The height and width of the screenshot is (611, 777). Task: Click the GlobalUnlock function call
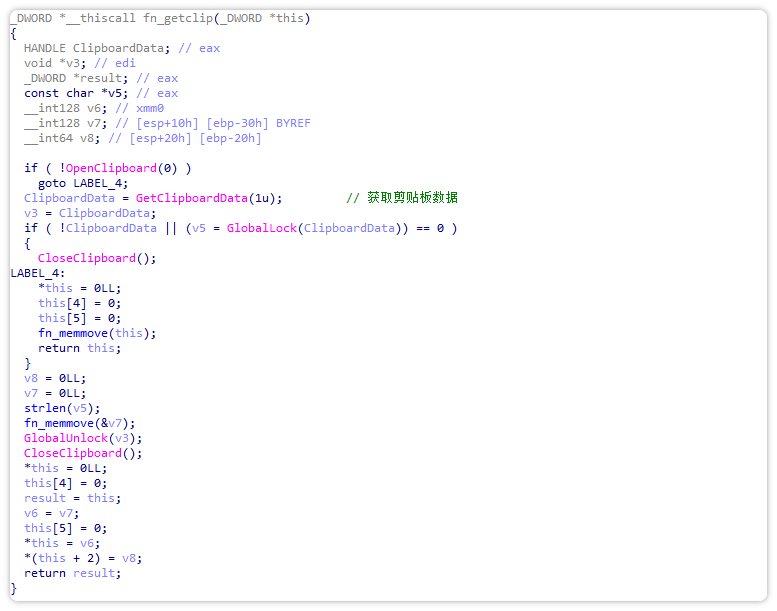pyautogui.click(x=65, y=438)
